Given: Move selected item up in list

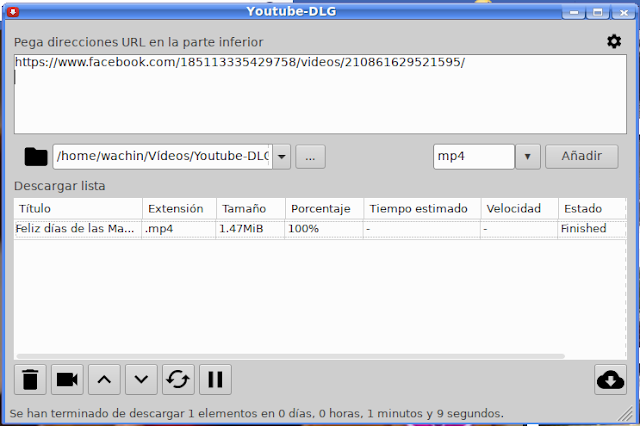Looking at the screenshot, I should [x=104, y=379].
